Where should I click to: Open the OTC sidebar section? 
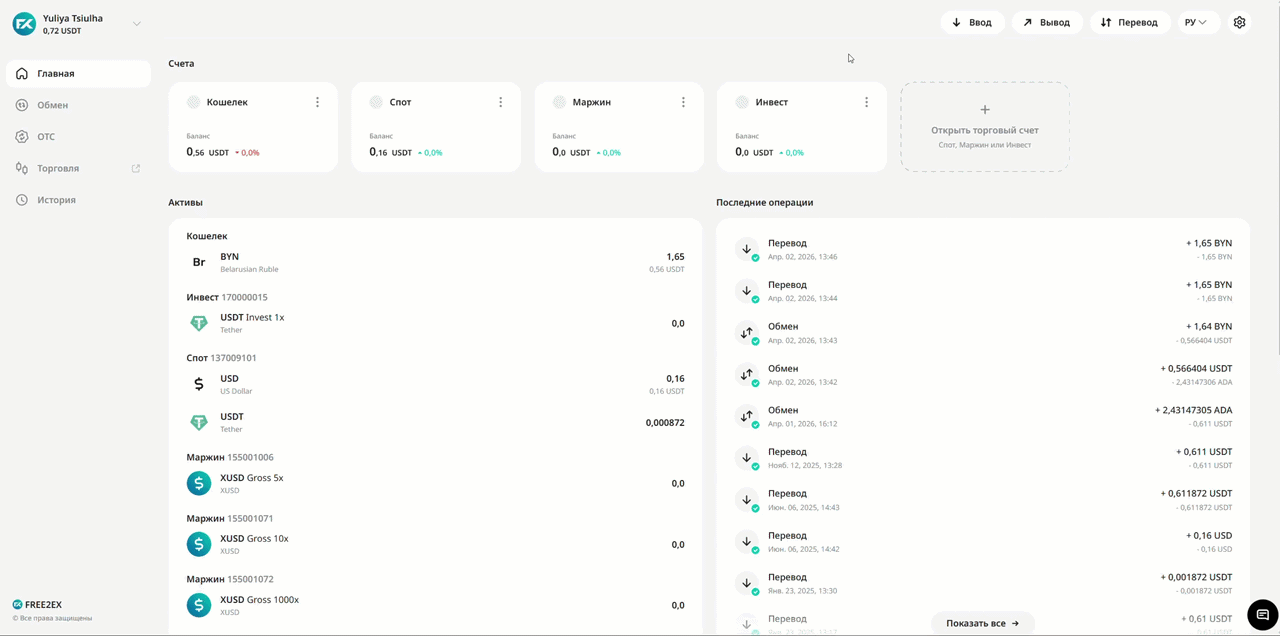click(46, 137)
